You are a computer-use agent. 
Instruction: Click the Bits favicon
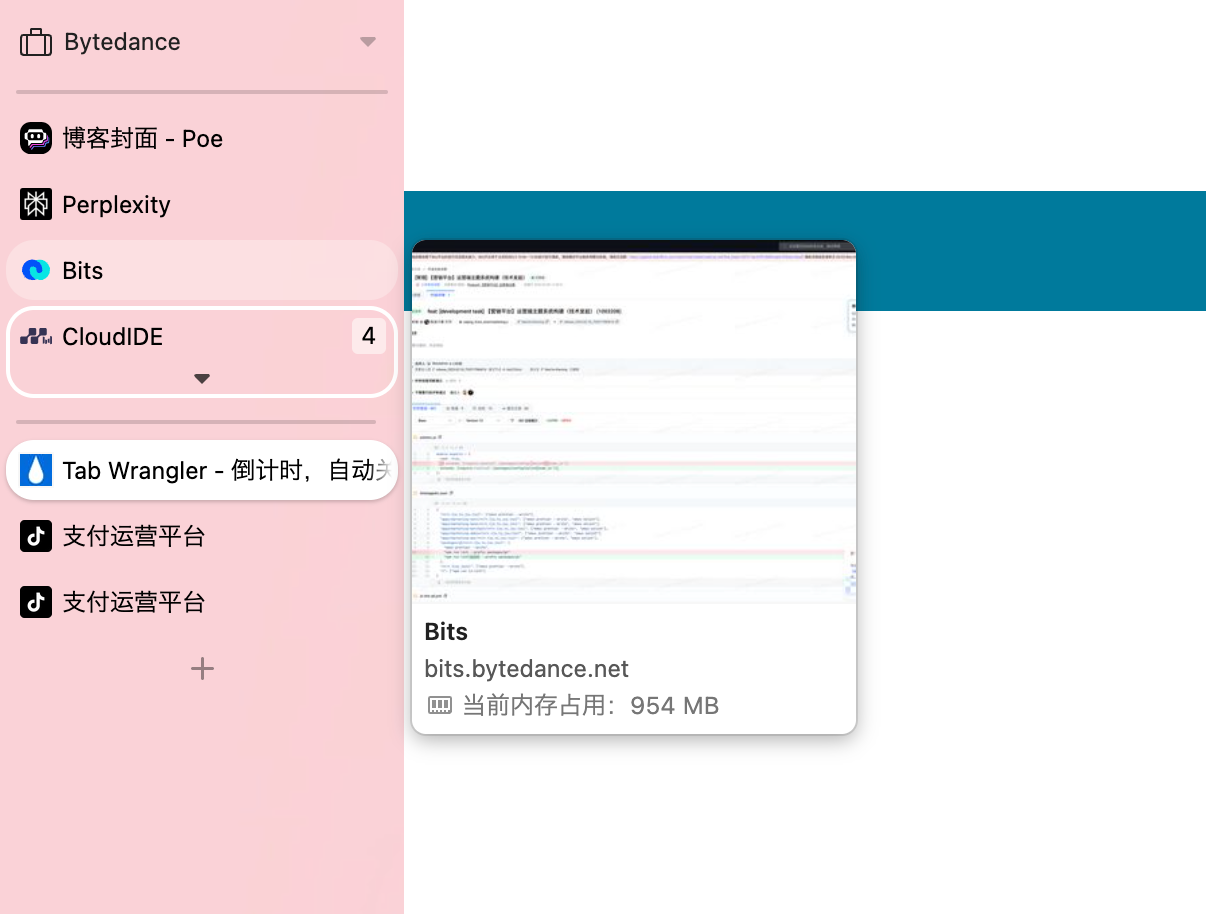36,270
